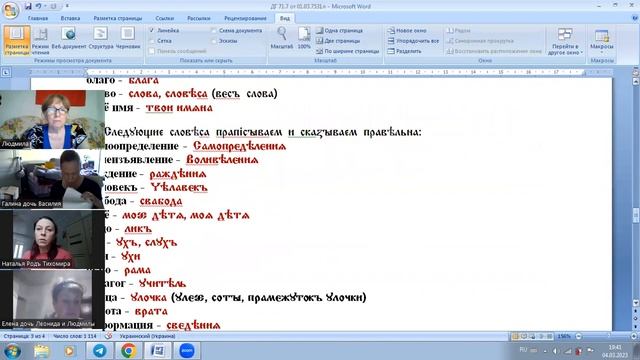
Task: Show one page (Одна страница)
Action: point(339,31)
